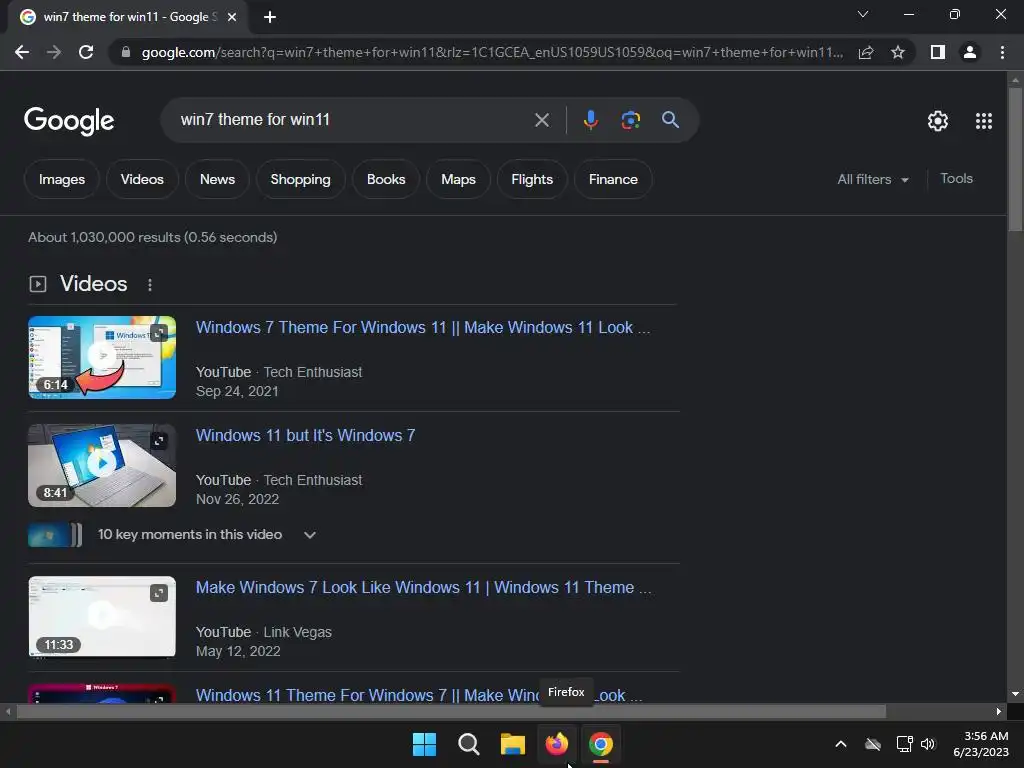This screenshot has height=768, width=1024.
Task: Select the URL in the address bar
Action: [x=492, y=52]
